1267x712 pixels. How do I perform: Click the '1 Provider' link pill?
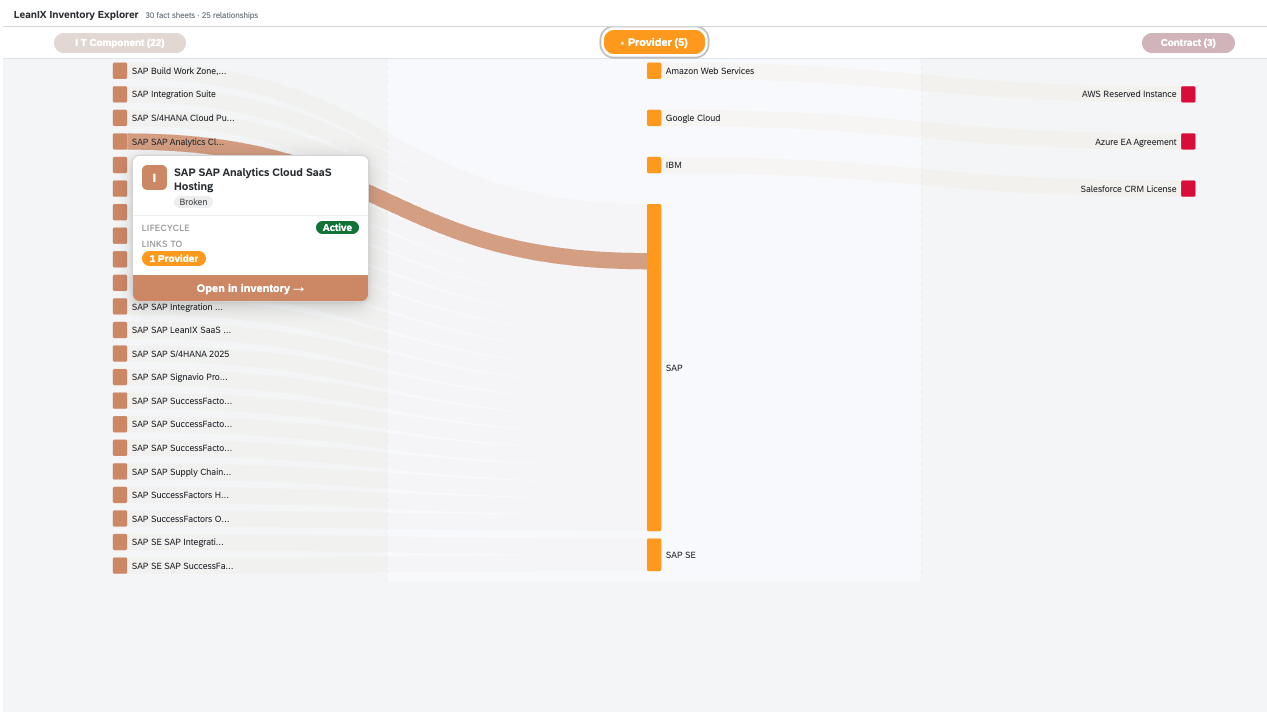(174, 259)
